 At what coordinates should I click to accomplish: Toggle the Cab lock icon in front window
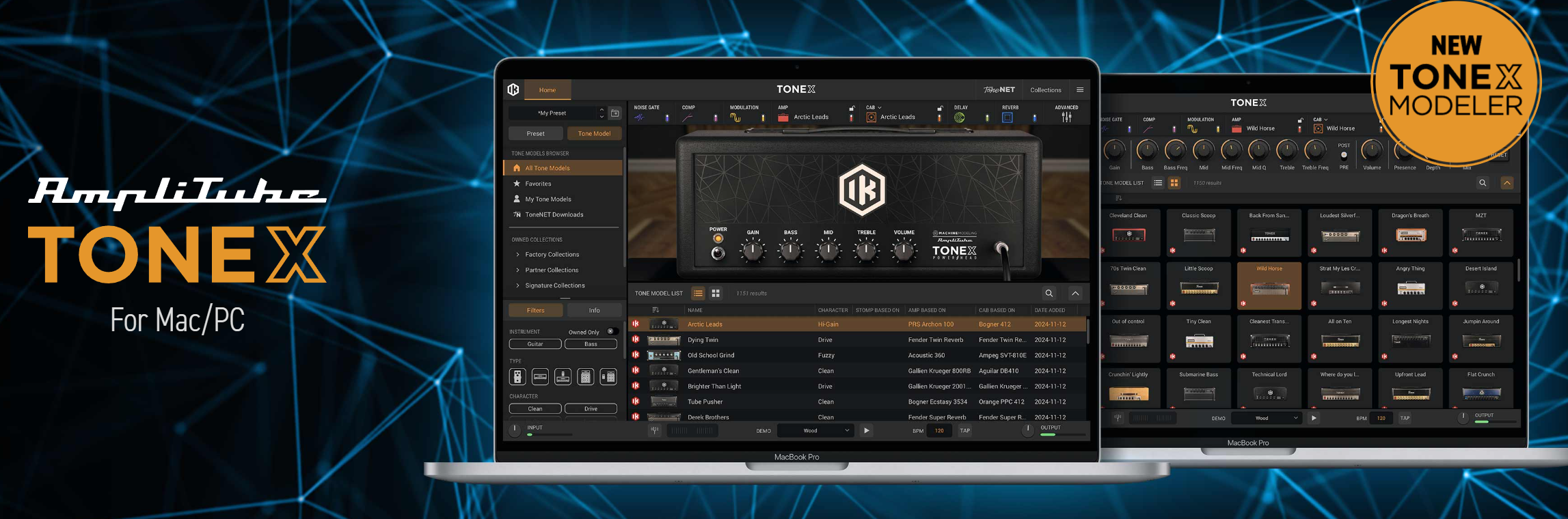click(940, 108)
